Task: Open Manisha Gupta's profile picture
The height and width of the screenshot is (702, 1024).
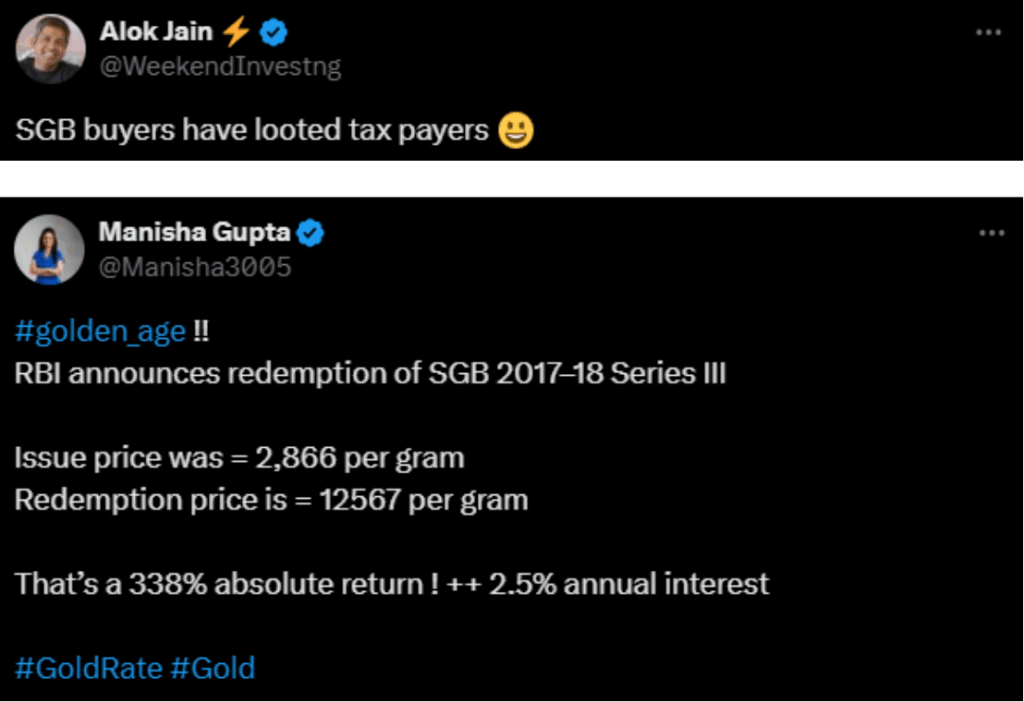Action: (x=48, y=249)
